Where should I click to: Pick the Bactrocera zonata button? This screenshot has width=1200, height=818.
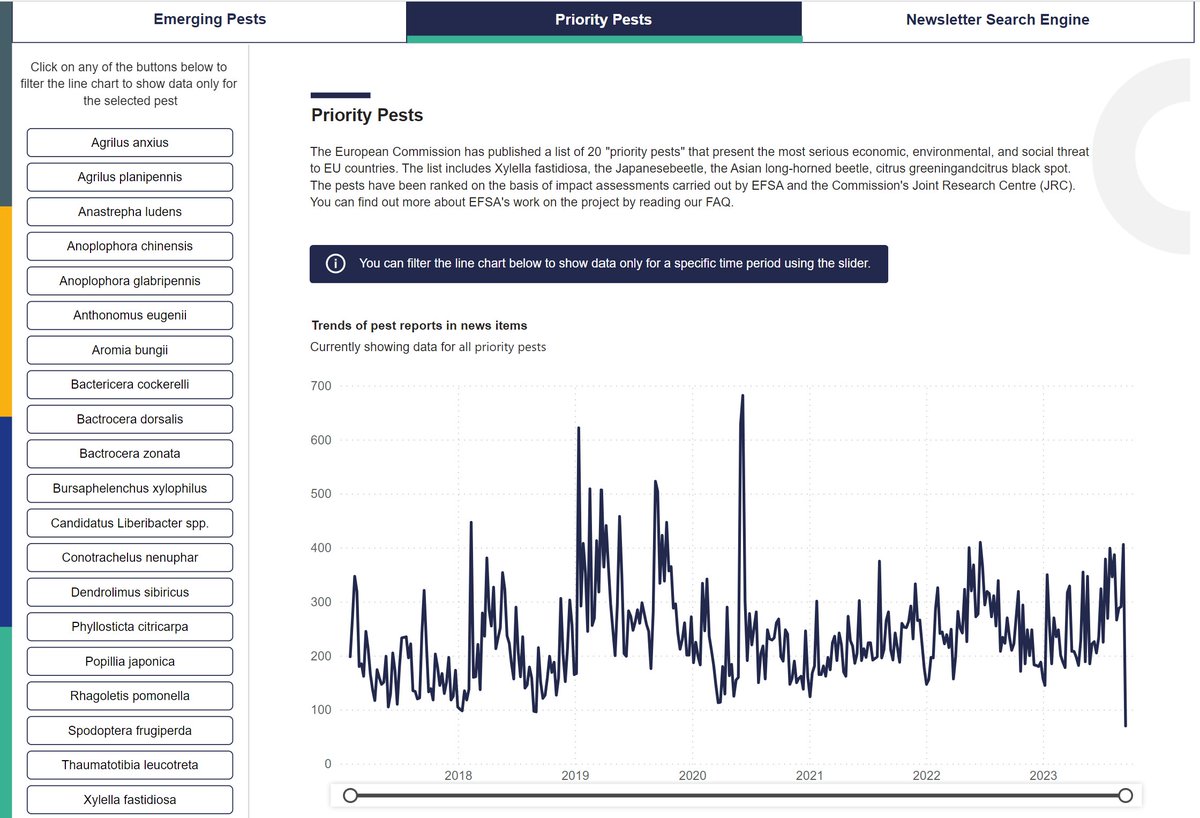click(130, 453)
